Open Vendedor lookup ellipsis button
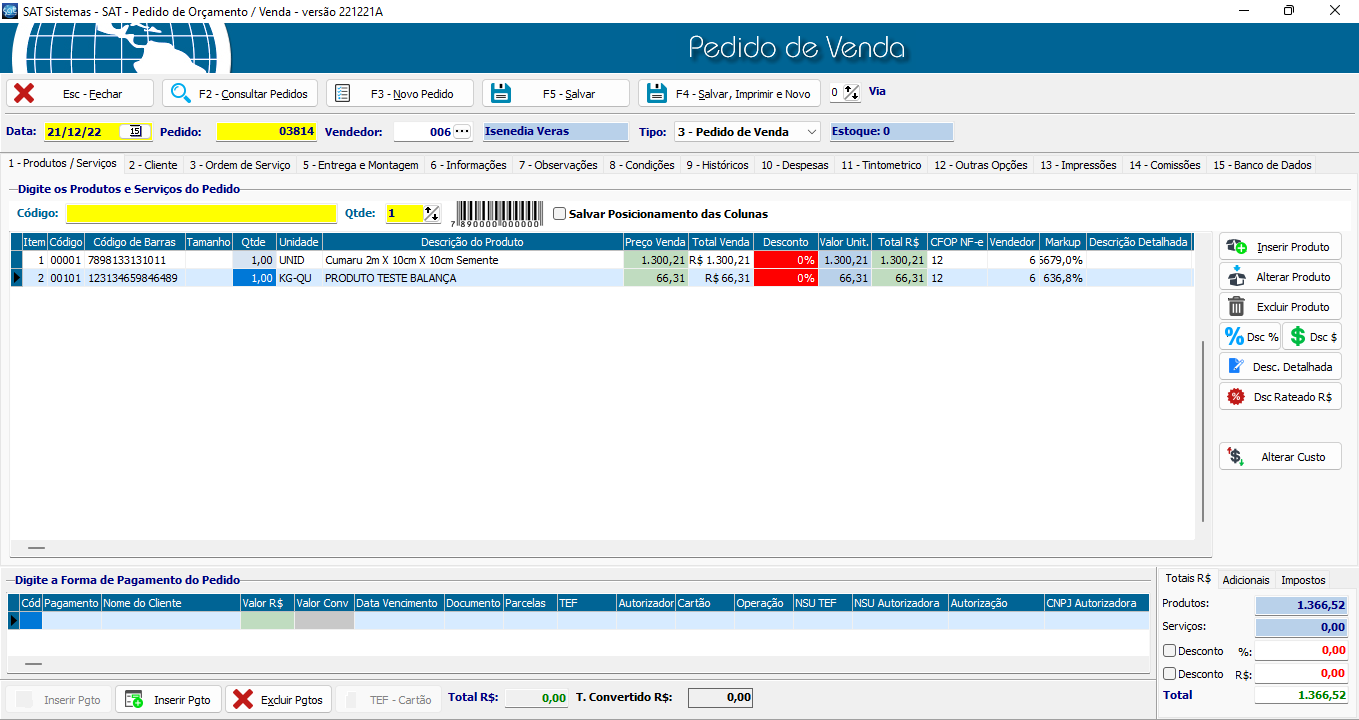 462,132
